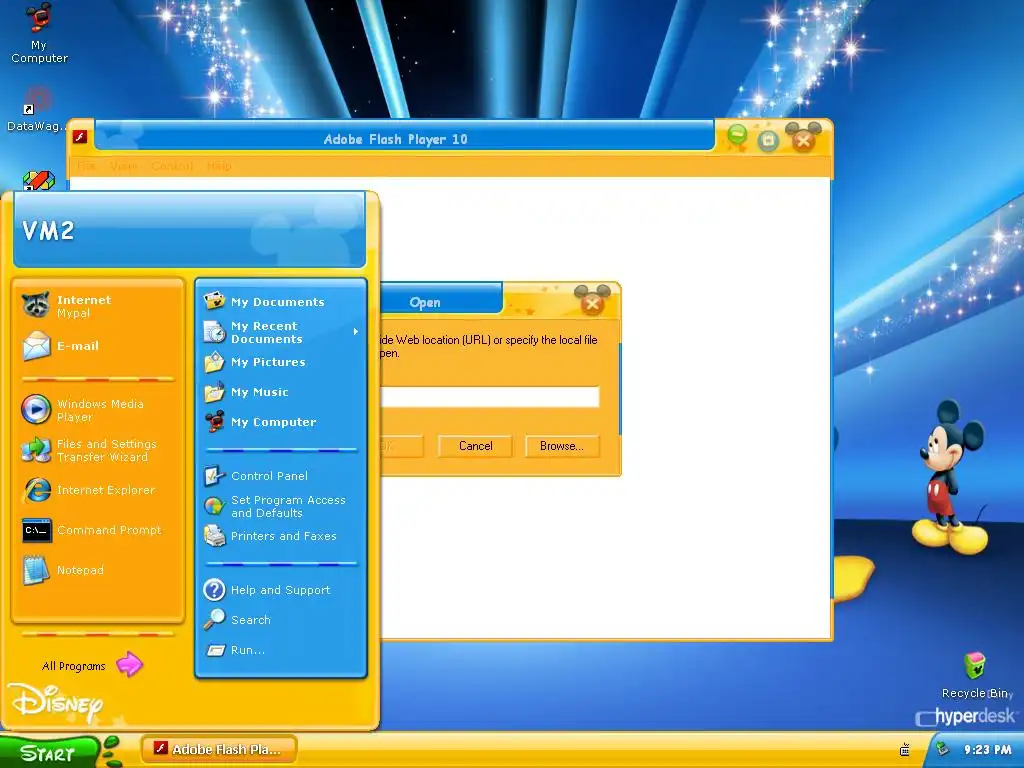Viewport: 1024px width, 768px height.
Task: Open Help menu in Flash Player
Action: click(219, 166)
